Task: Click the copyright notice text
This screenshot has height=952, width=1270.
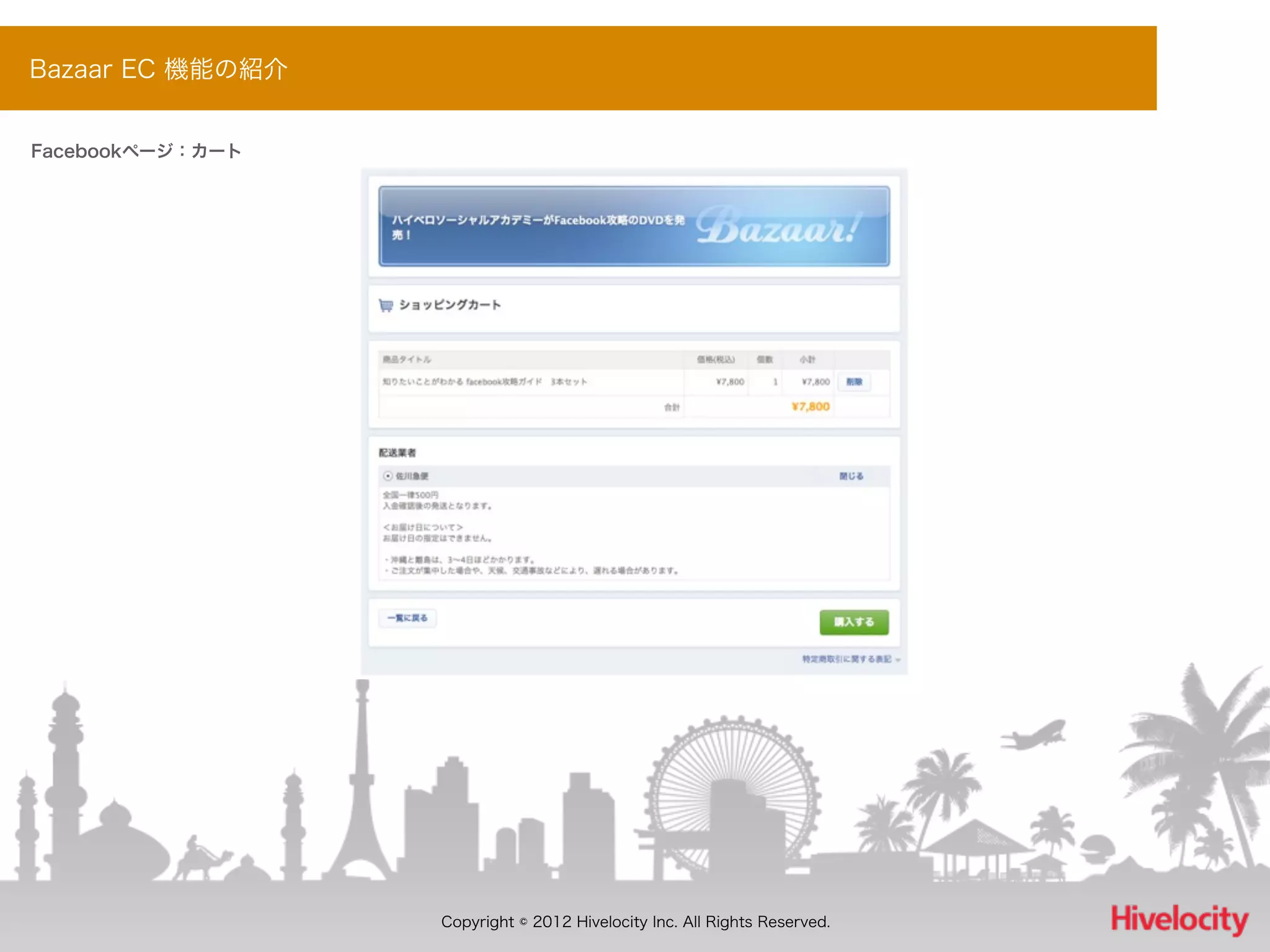Action: click(635, 922)
